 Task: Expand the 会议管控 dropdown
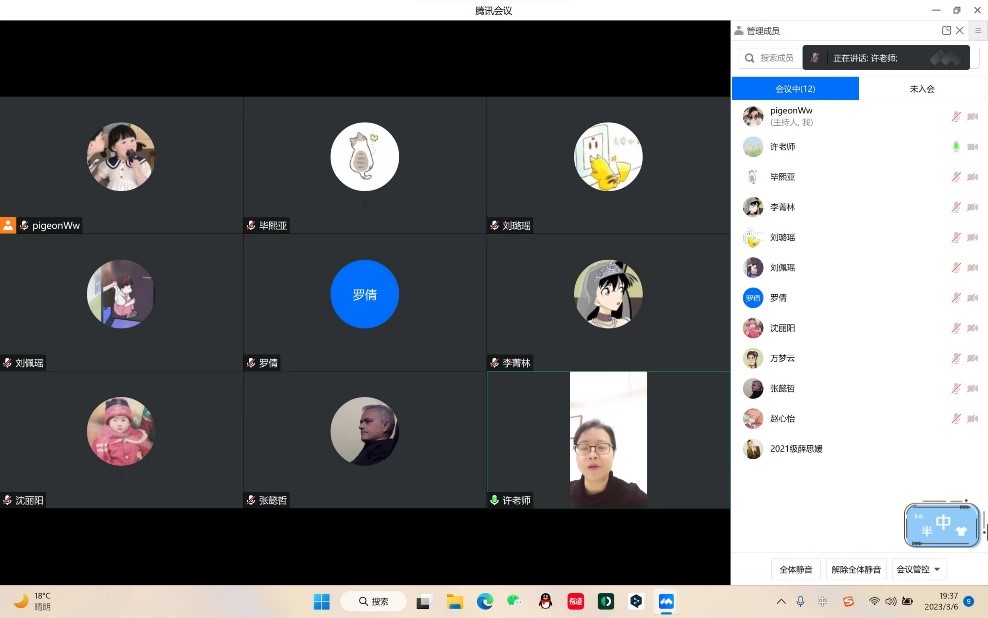pos(918,569)
